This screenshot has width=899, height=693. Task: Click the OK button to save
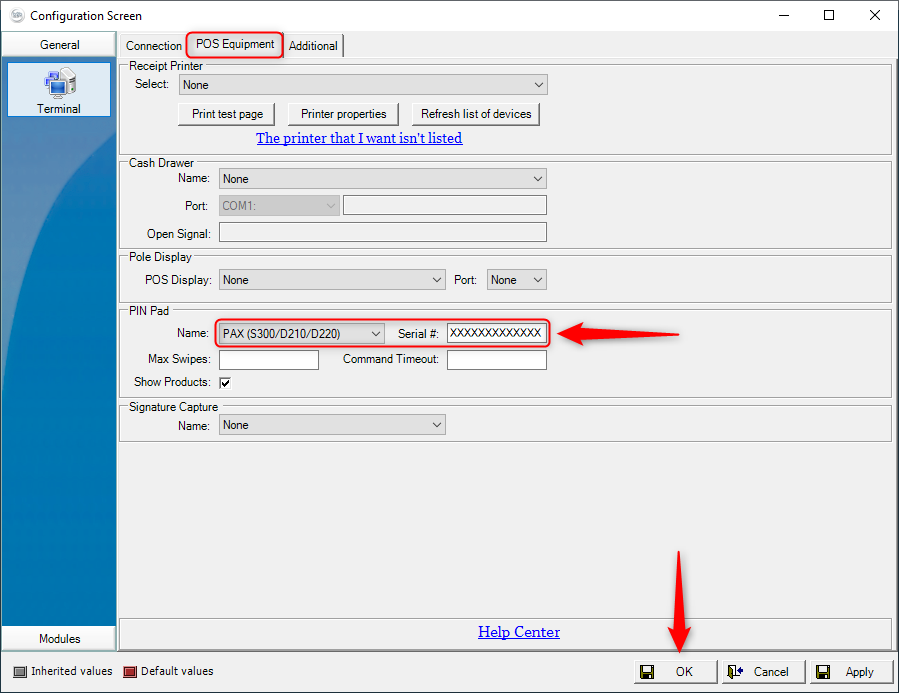pos(676,672)
